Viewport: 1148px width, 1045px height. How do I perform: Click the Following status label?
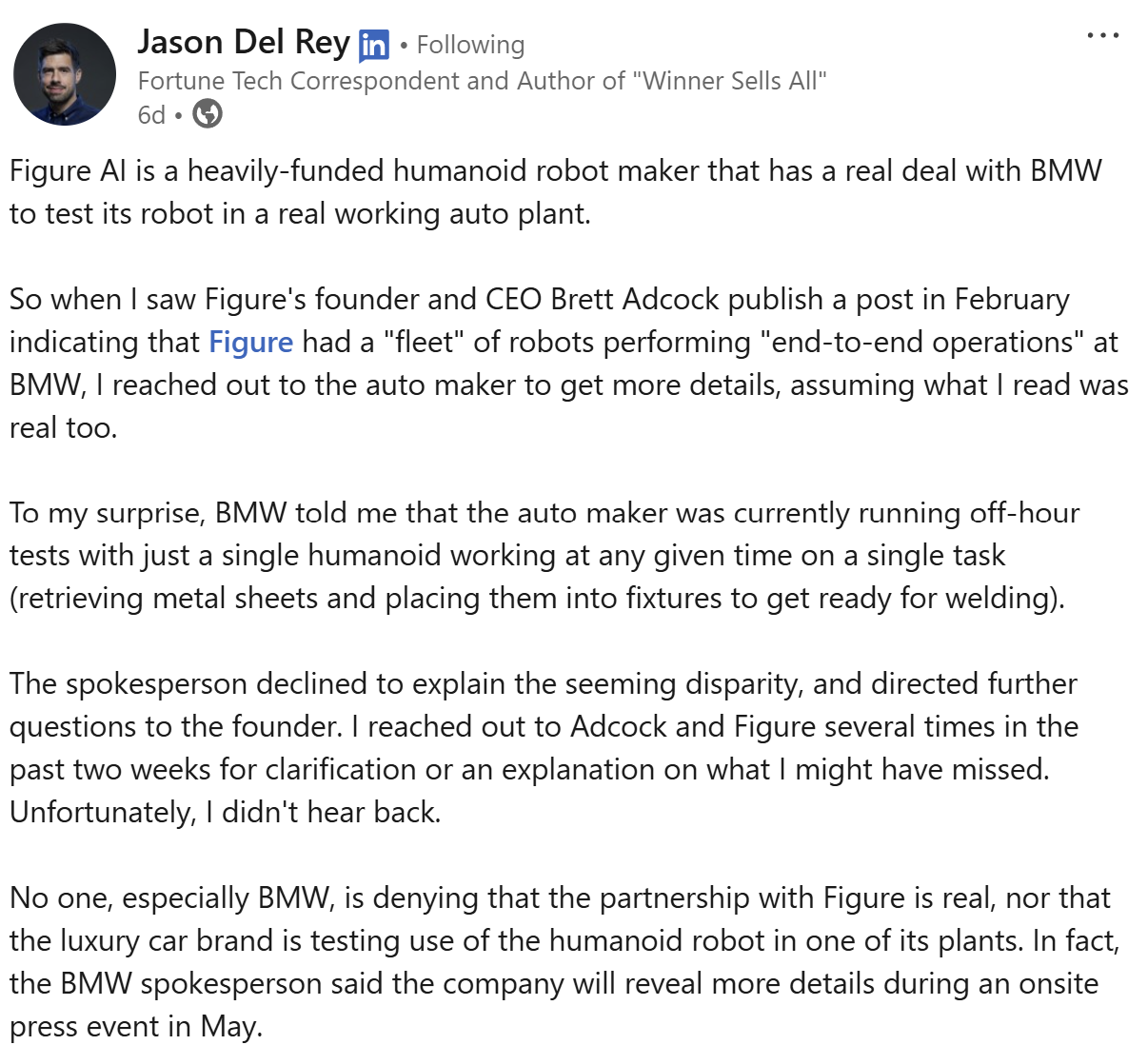(470, 45)
